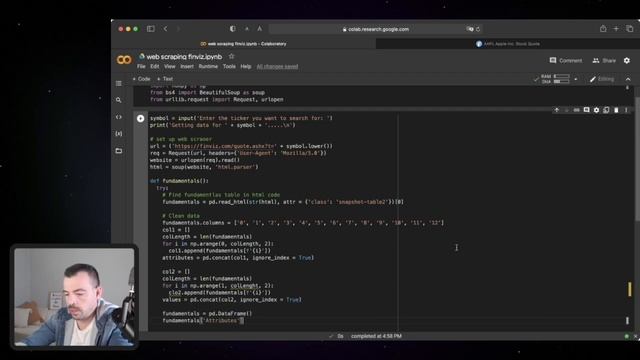Mirror cell in tab icon

(x=606, y=110)
